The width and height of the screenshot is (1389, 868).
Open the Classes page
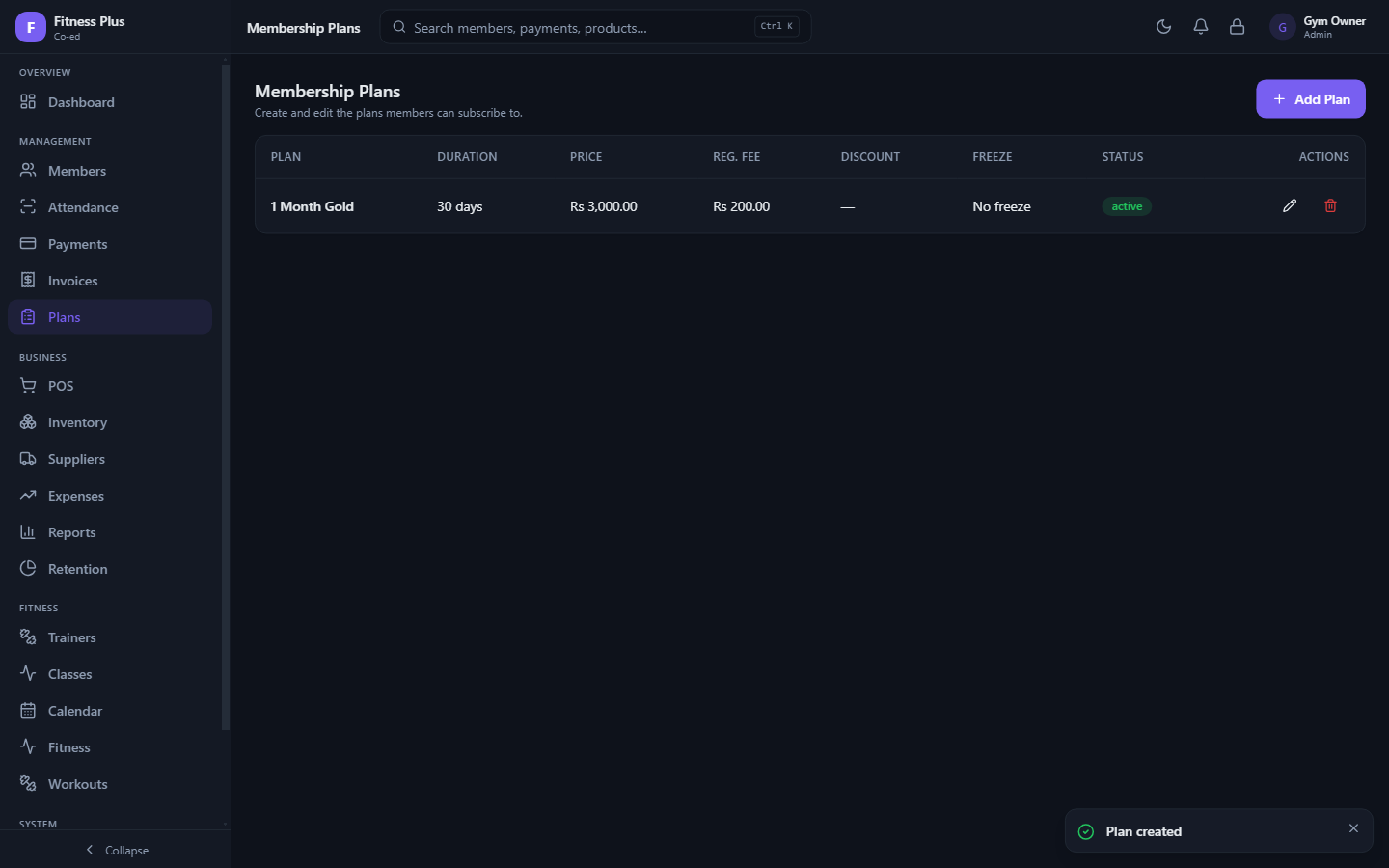(110, 674)
